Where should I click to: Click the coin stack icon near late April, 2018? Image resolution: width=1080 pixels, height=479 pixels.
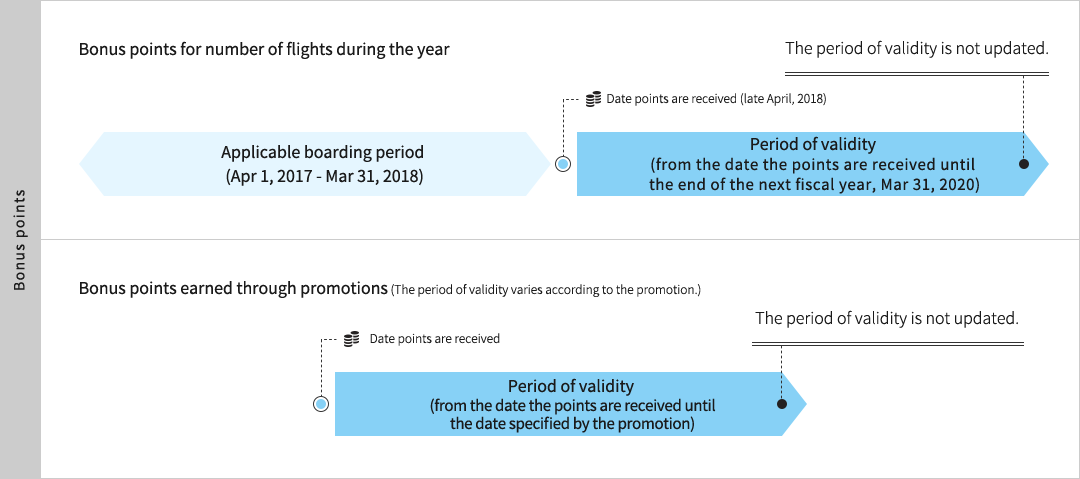coord(593,99)
